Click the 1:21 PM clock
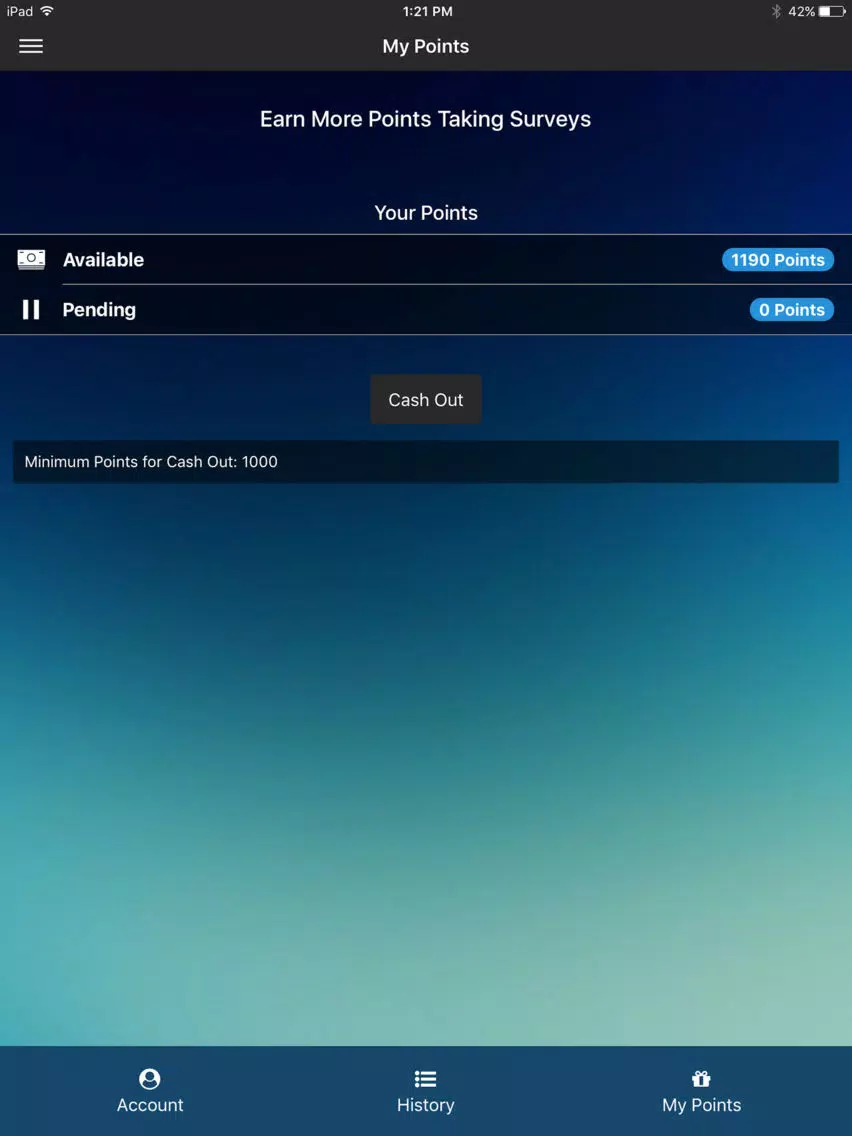The width and height of the screenshot is (852, 1136). coord(427,11)
